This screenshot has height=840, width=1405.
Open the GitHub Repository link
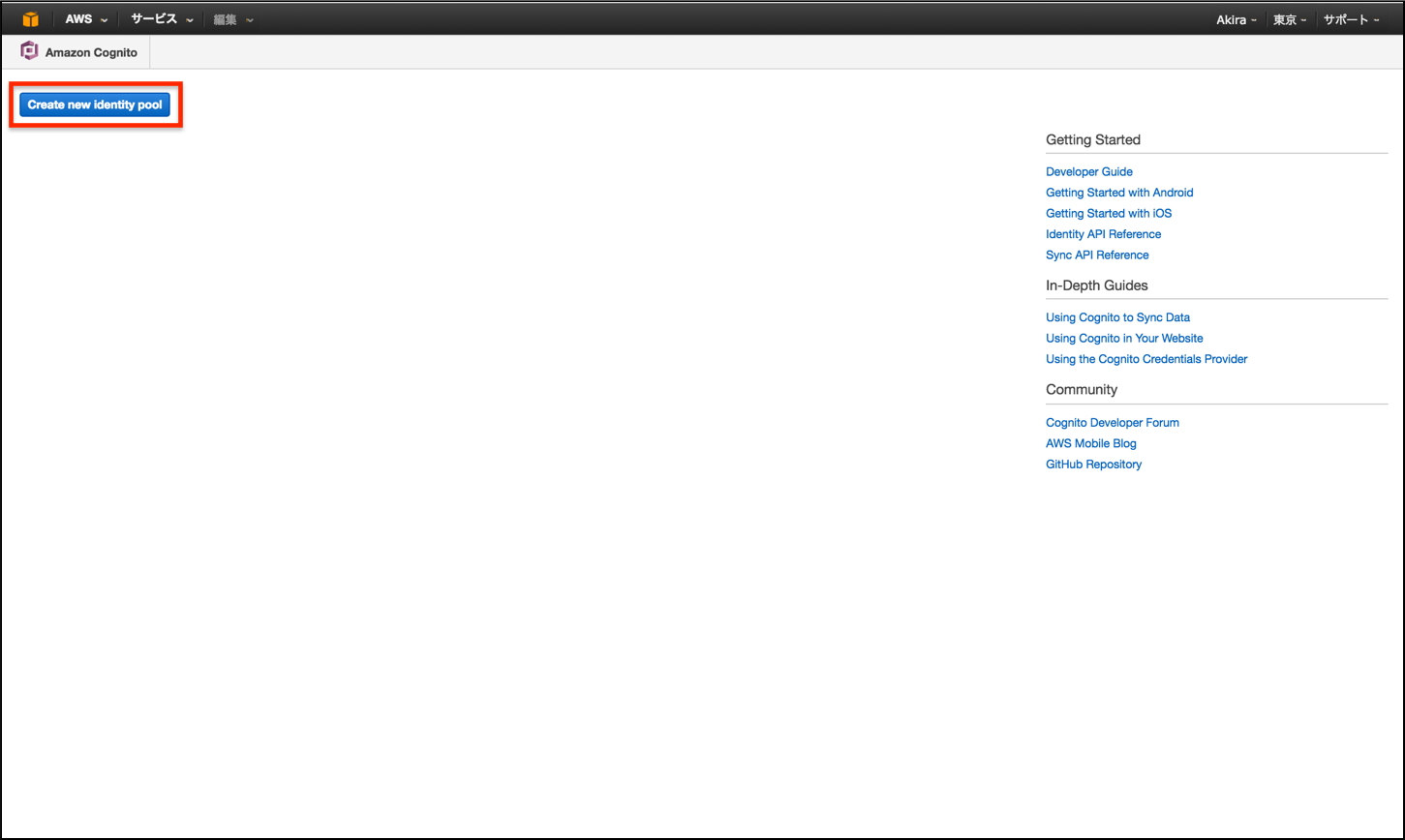tap(1093, 464)
